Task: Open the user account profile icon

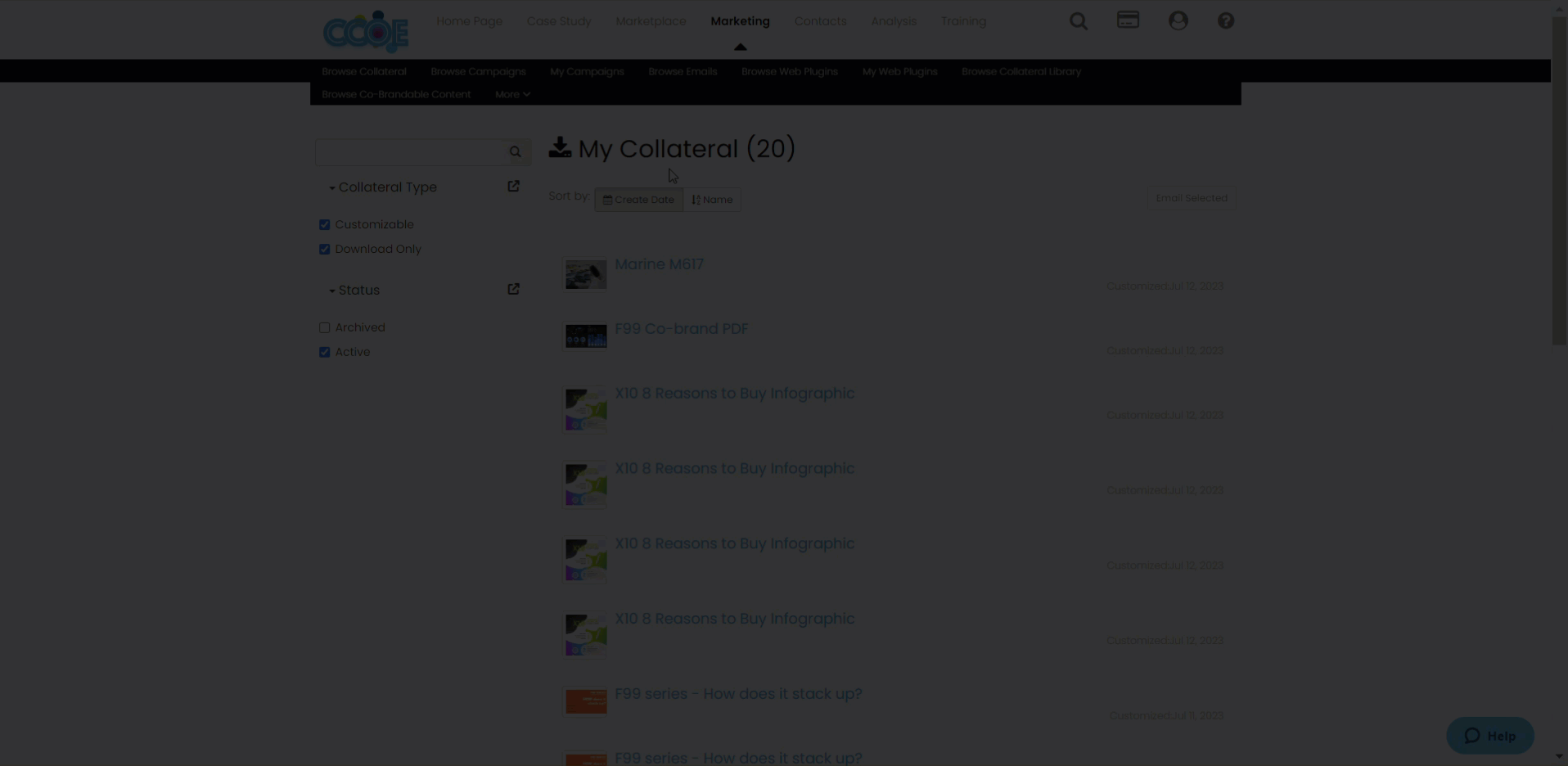Action: pyautogui.click(x=1178, y=20)
